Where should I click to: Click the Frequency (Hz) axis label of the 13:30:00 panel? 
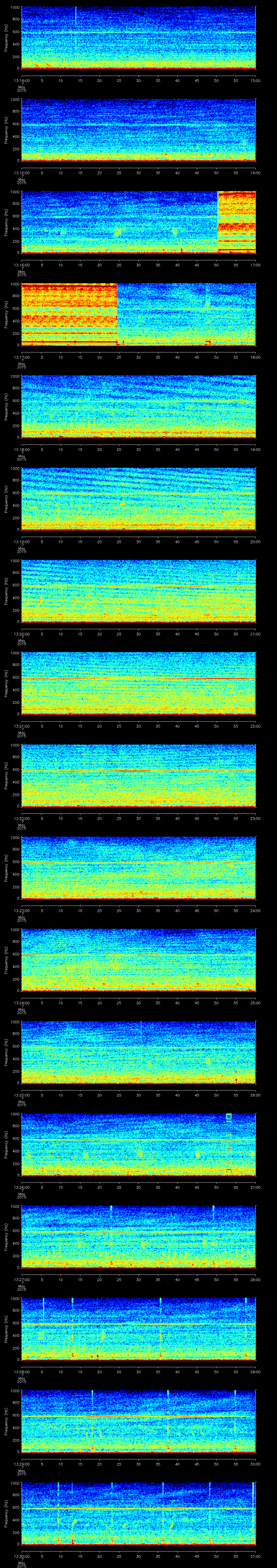(6, 1513)
